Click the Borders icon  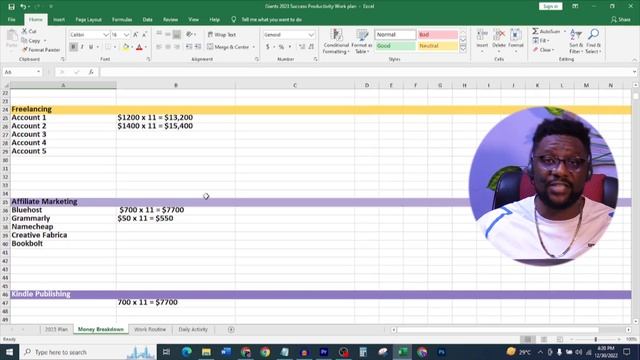(108, 47)
